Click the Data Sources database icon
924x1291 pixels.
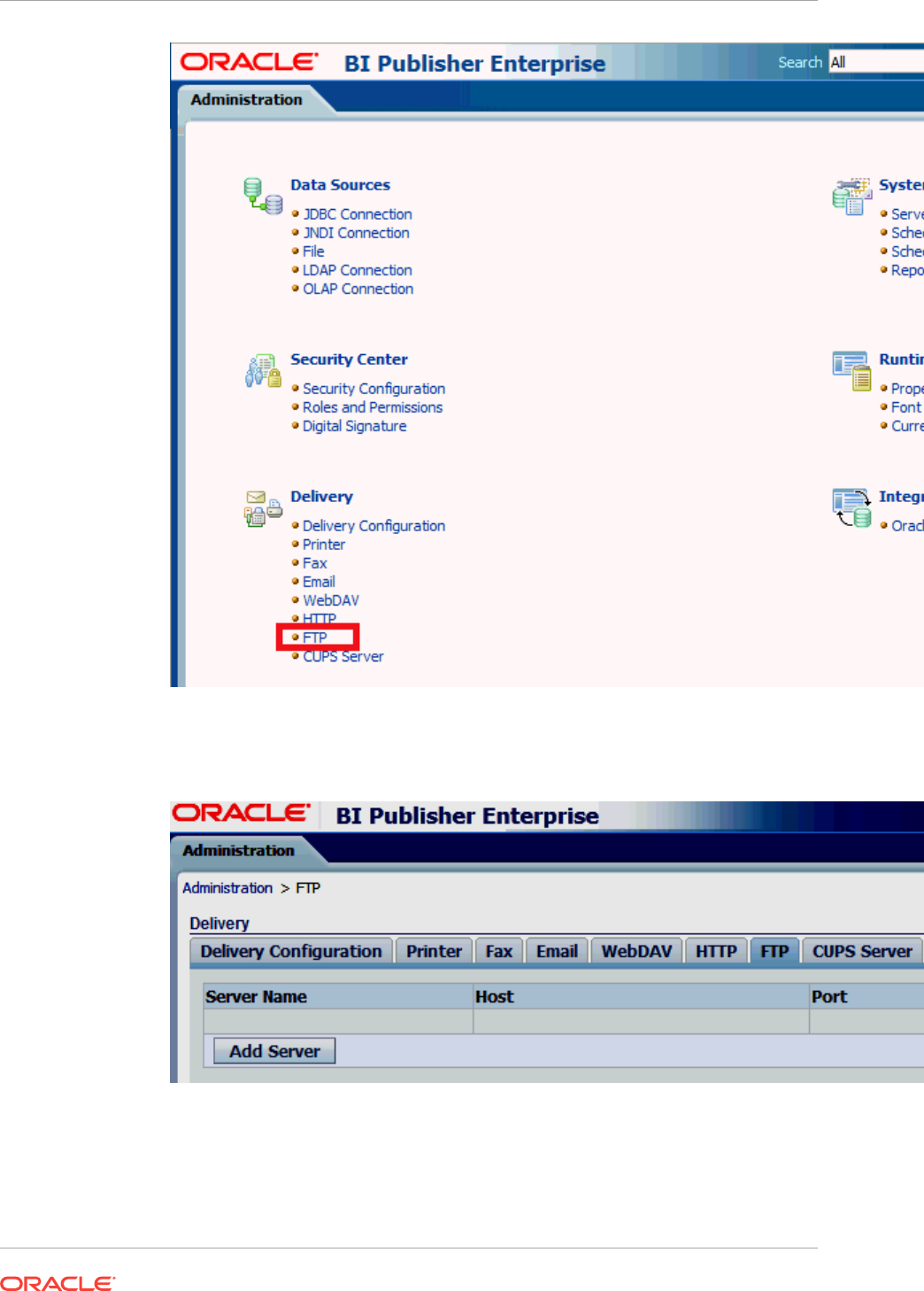pos(263,196)
